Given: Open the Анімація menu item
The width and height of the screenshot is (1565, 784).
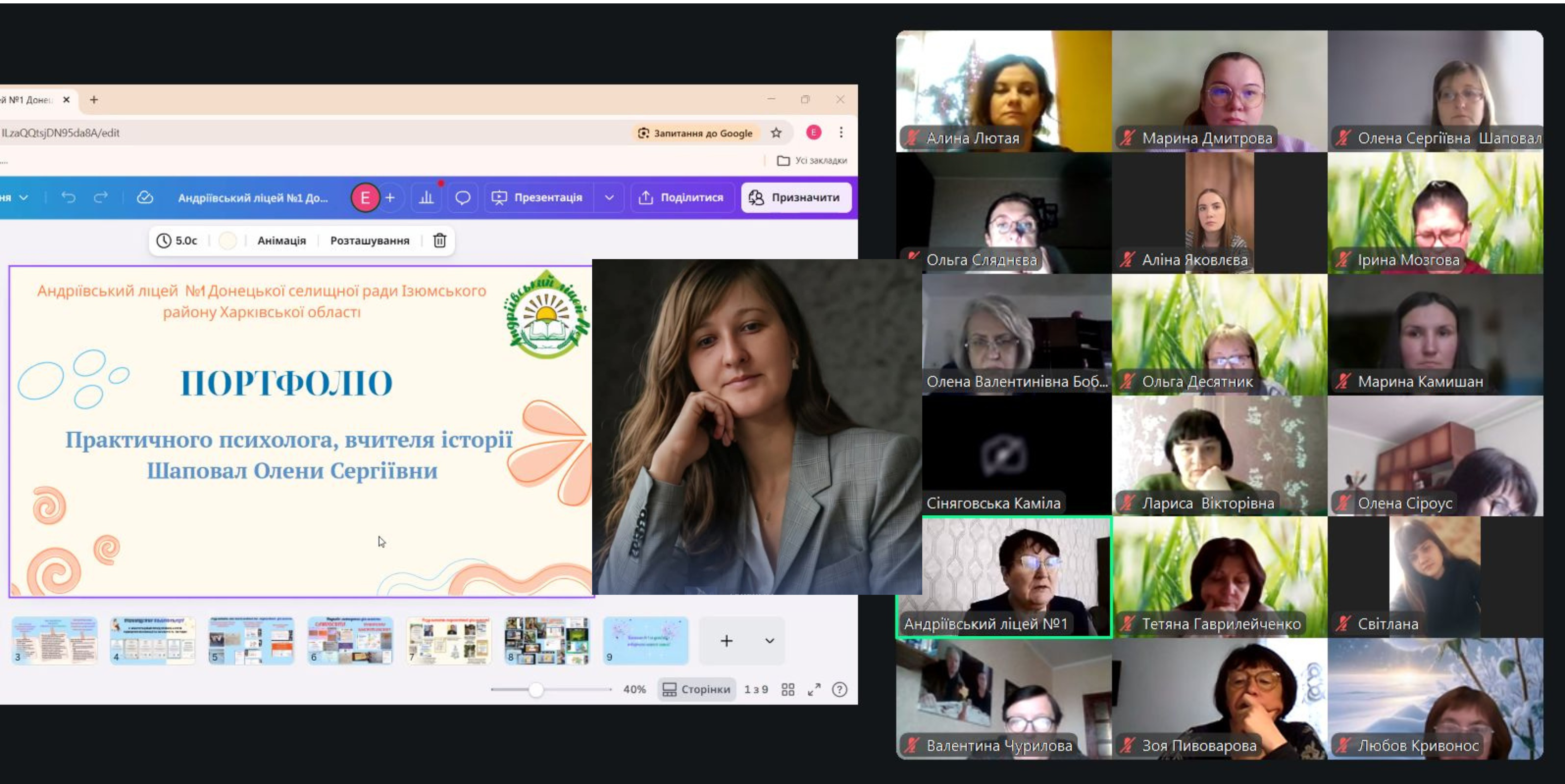Looking at the screenshot, I should coord(281,240).
